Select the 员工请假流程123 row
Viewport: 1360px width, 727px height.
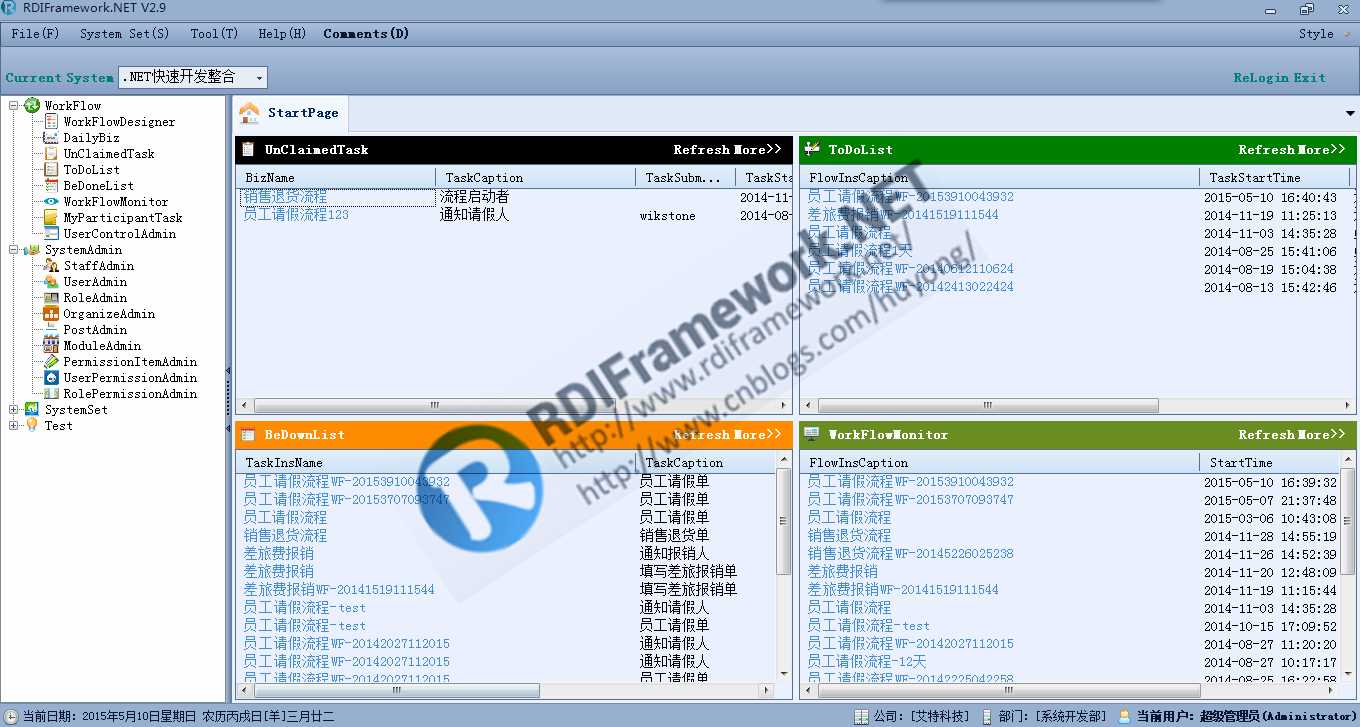pos(296,215)
